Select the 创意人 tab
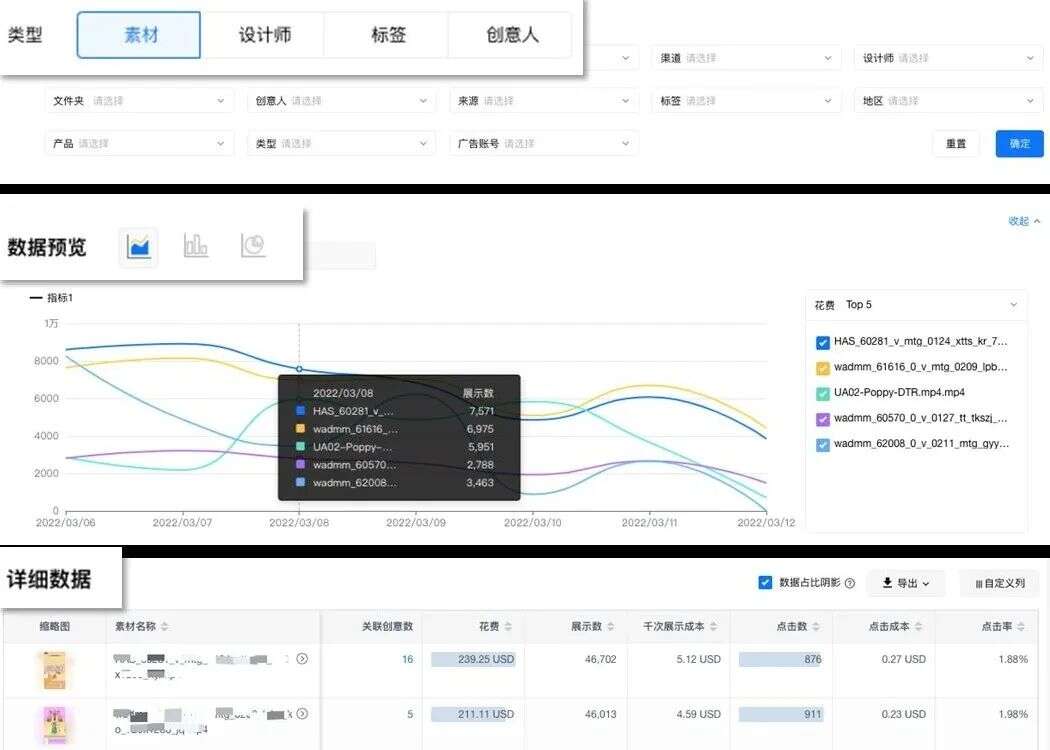 point(509,33)
